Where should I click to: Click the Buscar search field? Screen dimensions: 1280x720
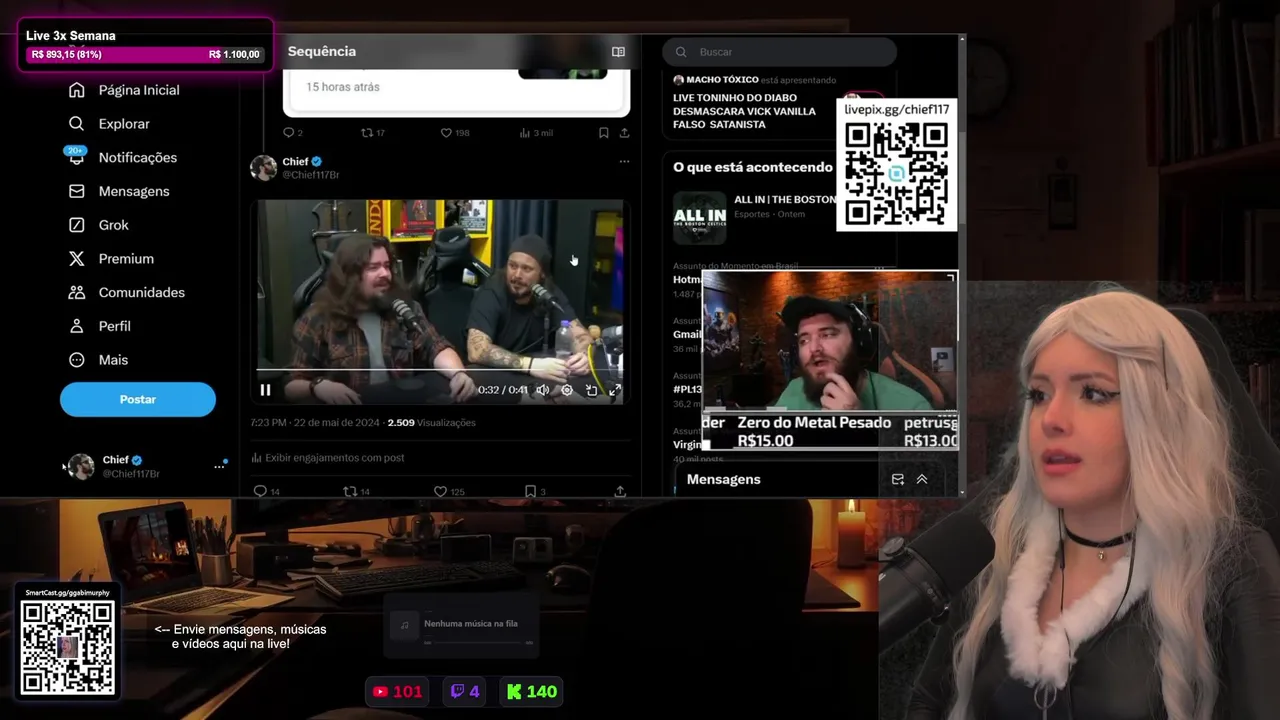pyautogui.click(x=780, y=52)
